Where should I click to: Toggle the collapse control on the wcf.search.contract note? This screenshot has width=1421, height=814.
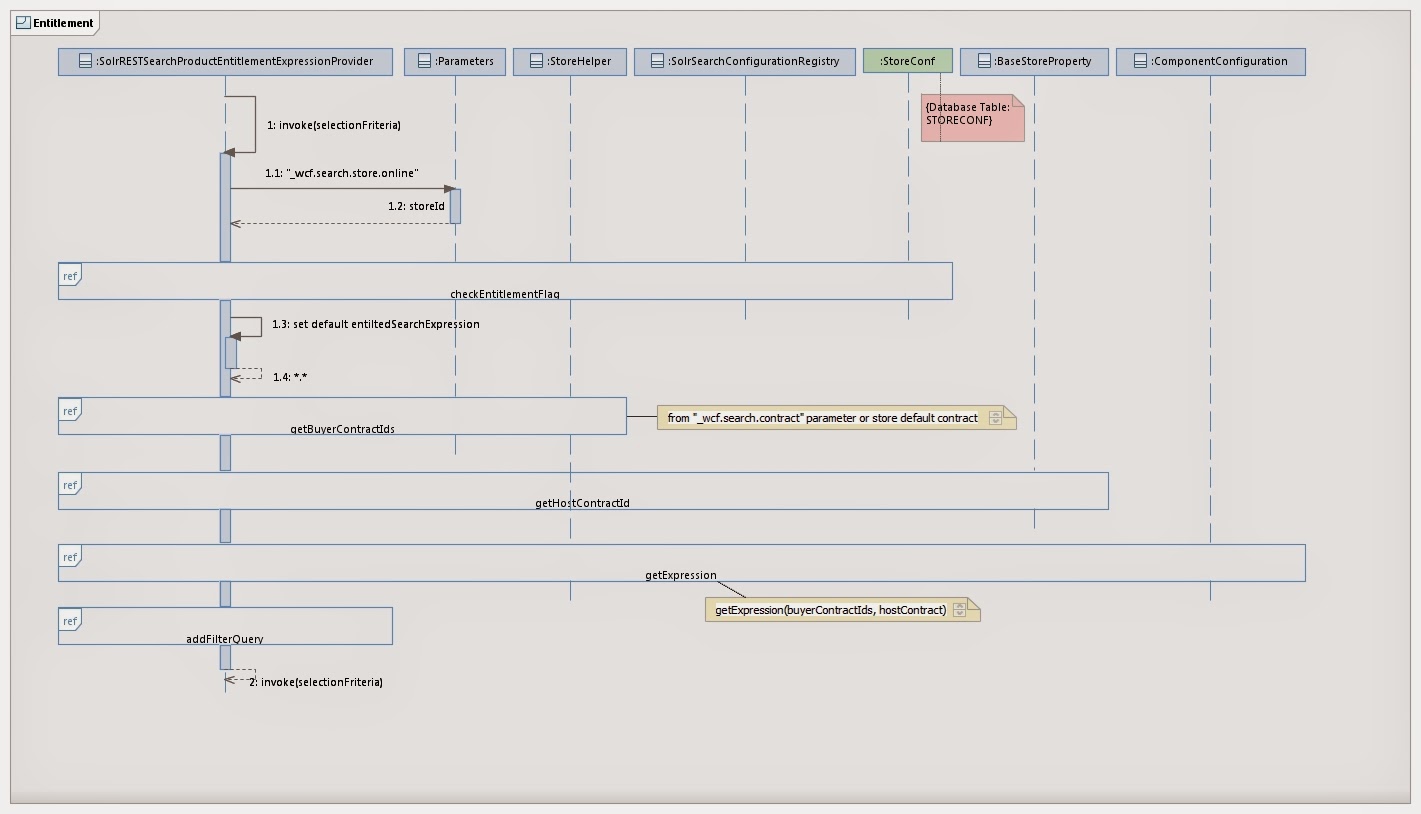pyautogui.click(x=996, y=417)
